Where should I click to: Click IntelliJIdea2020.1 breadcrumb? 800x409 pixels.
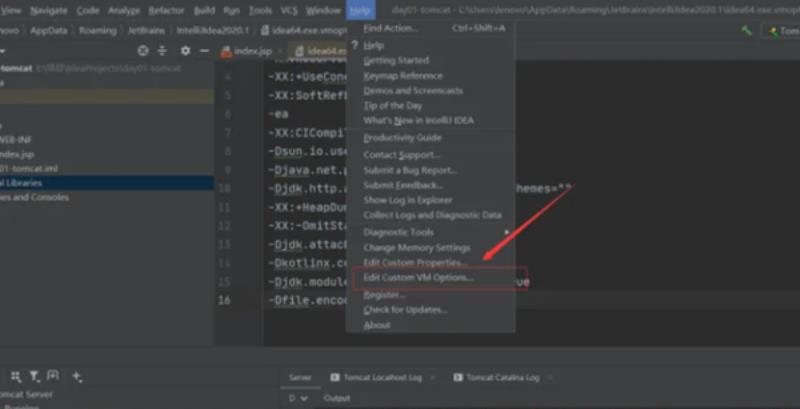[213, 31]
